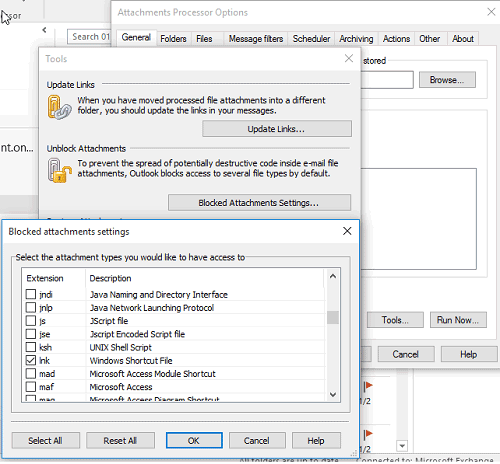
Task: Click Help in Attachments Processor Options
Action: tap(469, 354)
